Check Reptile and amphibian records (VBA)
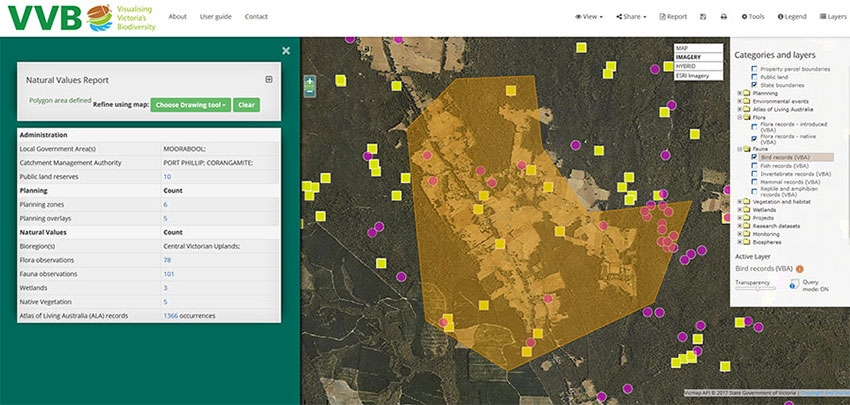 (754, 191)
